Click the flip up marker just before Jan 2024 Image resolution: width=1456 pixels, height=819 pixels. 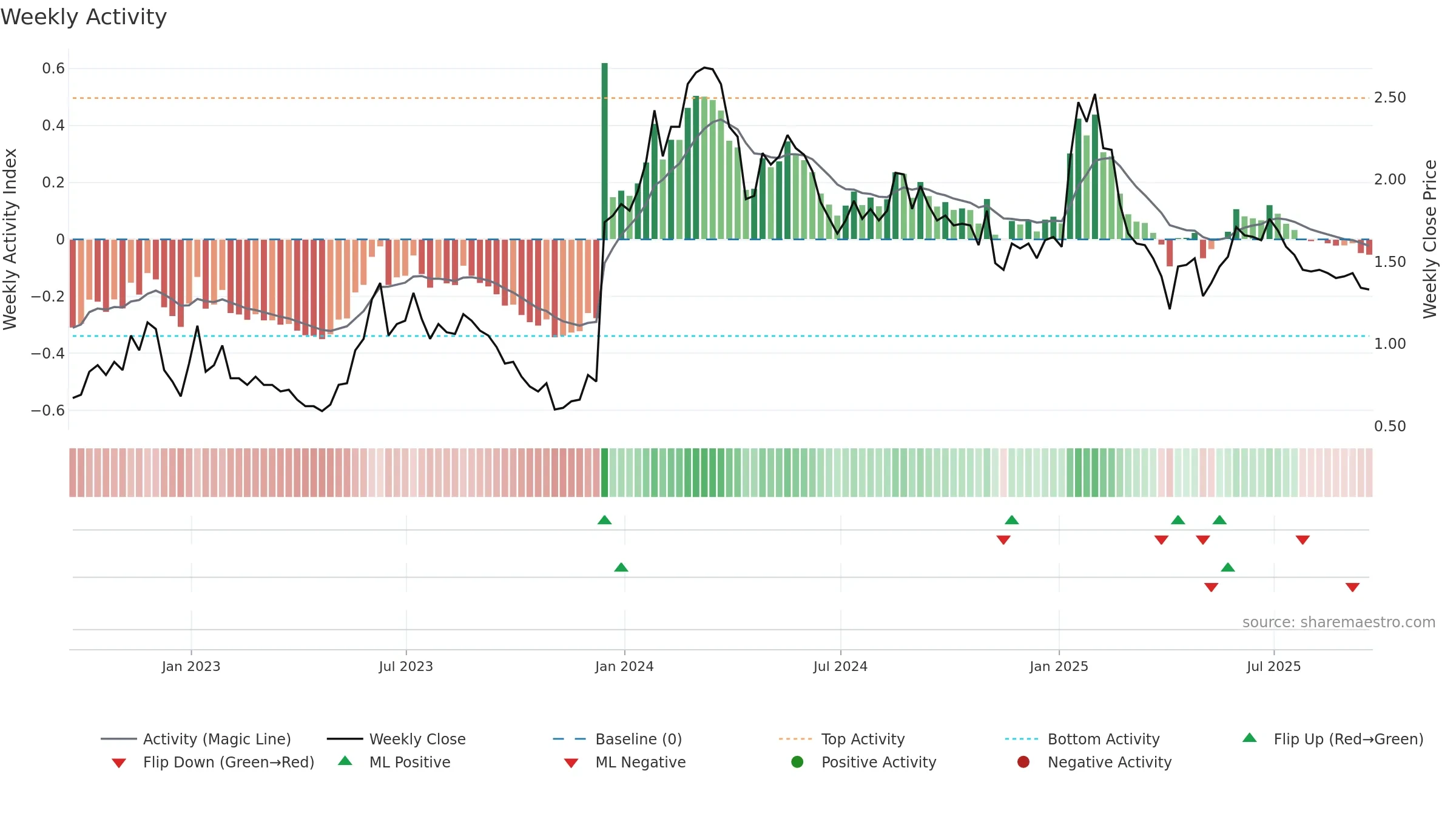605,520
